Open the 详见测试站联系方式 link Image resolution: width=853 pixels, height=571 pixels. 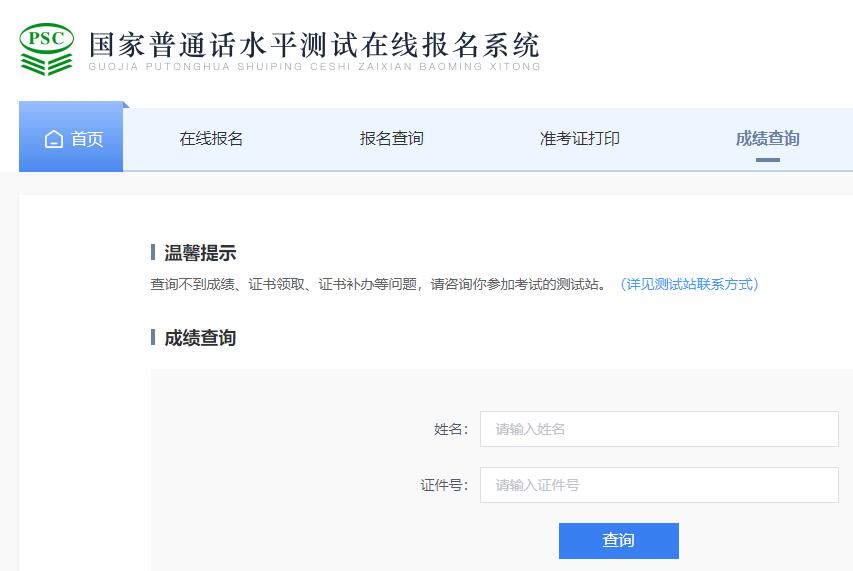(x=689, y=284)
